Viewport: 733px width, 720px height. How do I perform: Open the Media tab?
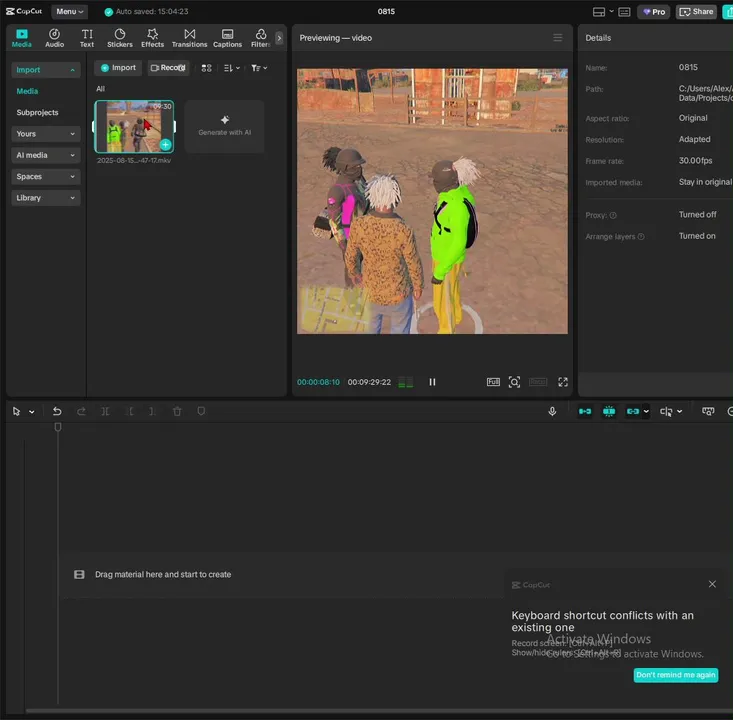click(22, 38)
